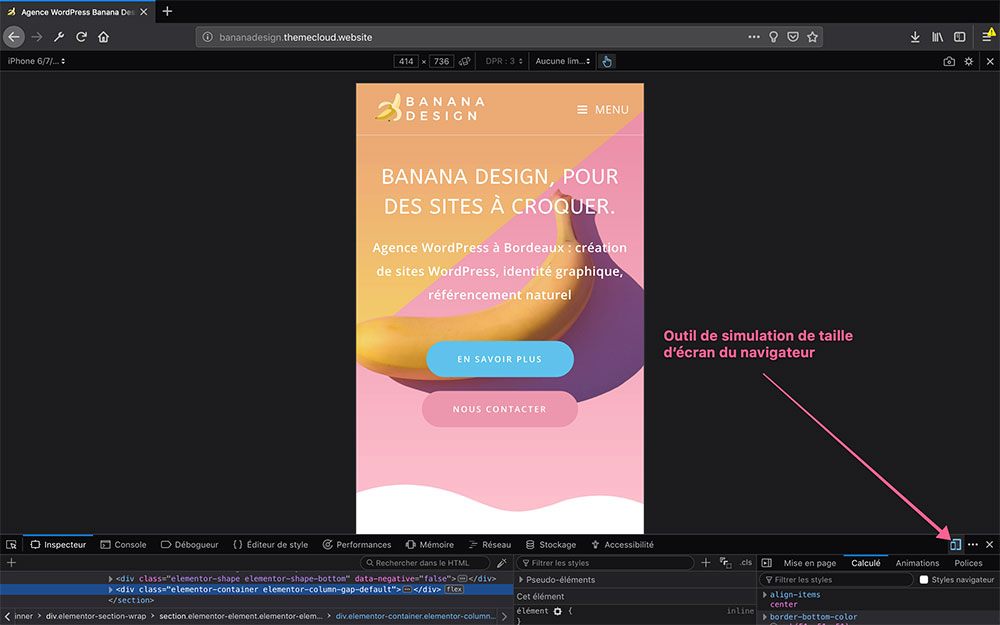Image resolution: width=1000 pixels, height=625 pixels.
Task: Open the Éditeur de style tab
Action: pyautogui.click(x=270, y=545)
